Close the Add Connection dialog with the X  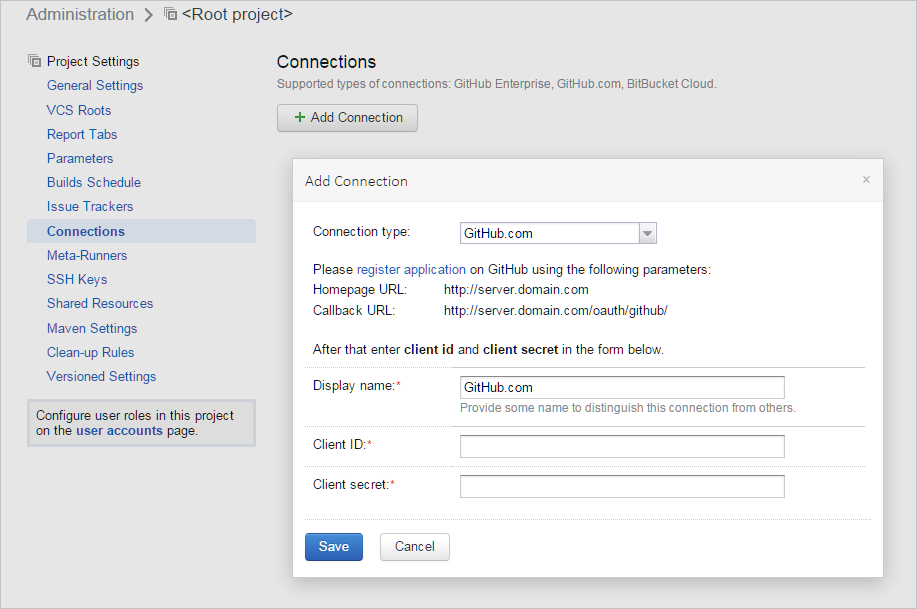point(866,179)
